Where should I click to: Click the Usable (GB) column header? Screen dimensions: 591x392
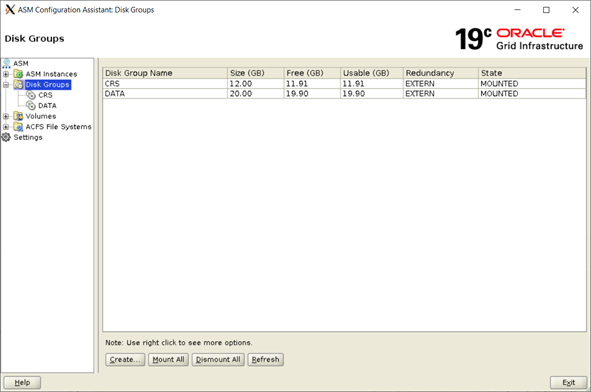(x=372, y=73)
